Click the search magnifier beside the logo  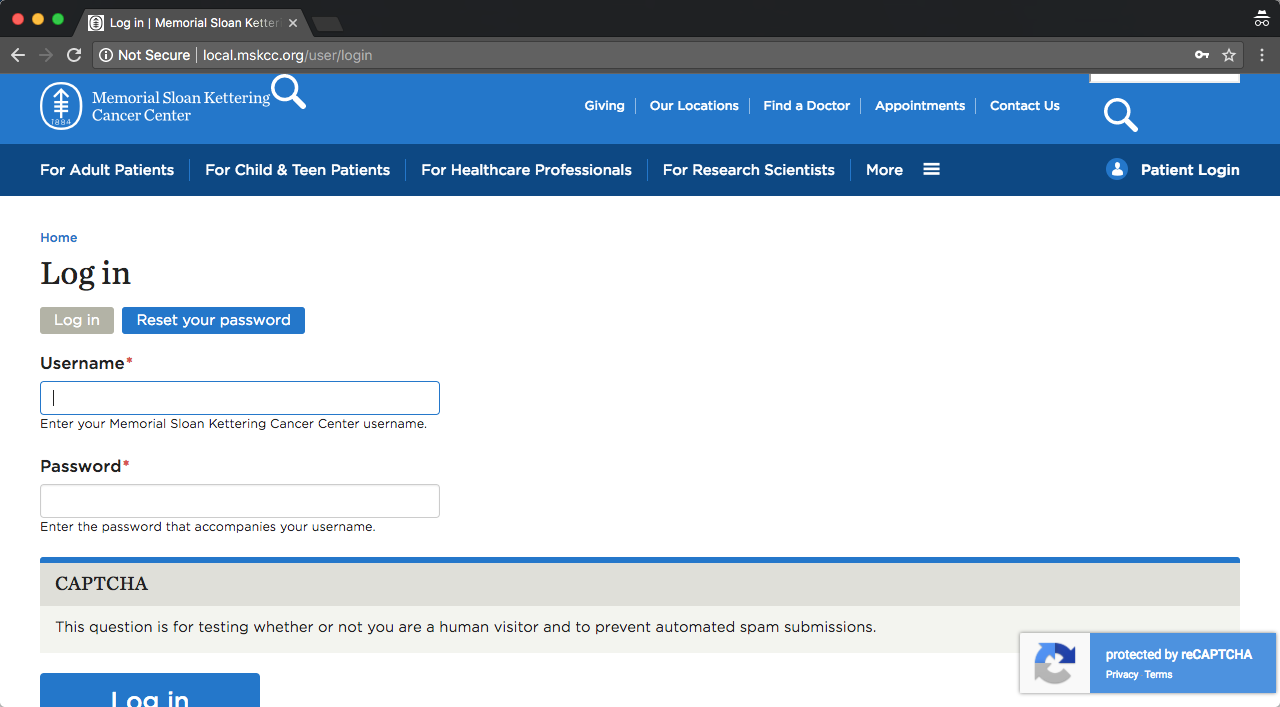[x=288, y=91]
